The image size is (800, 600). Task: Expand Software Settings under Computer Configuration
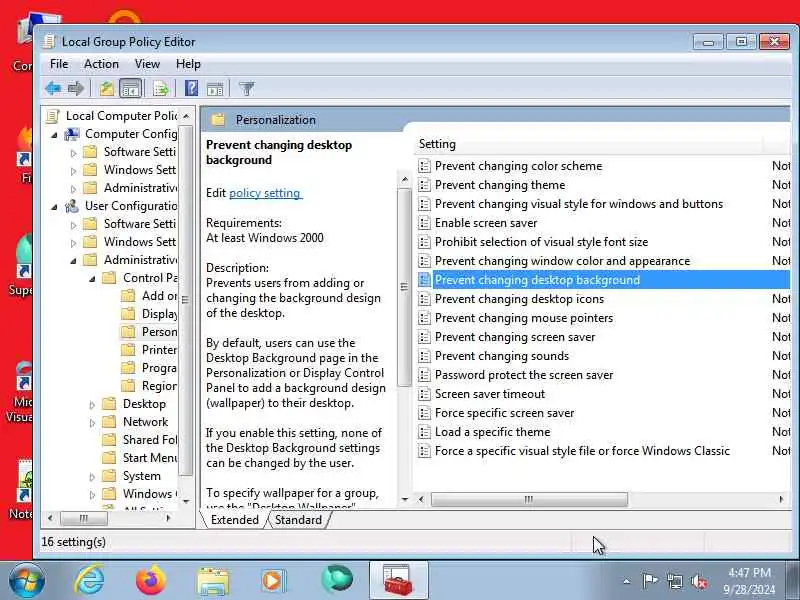[73, 153]
